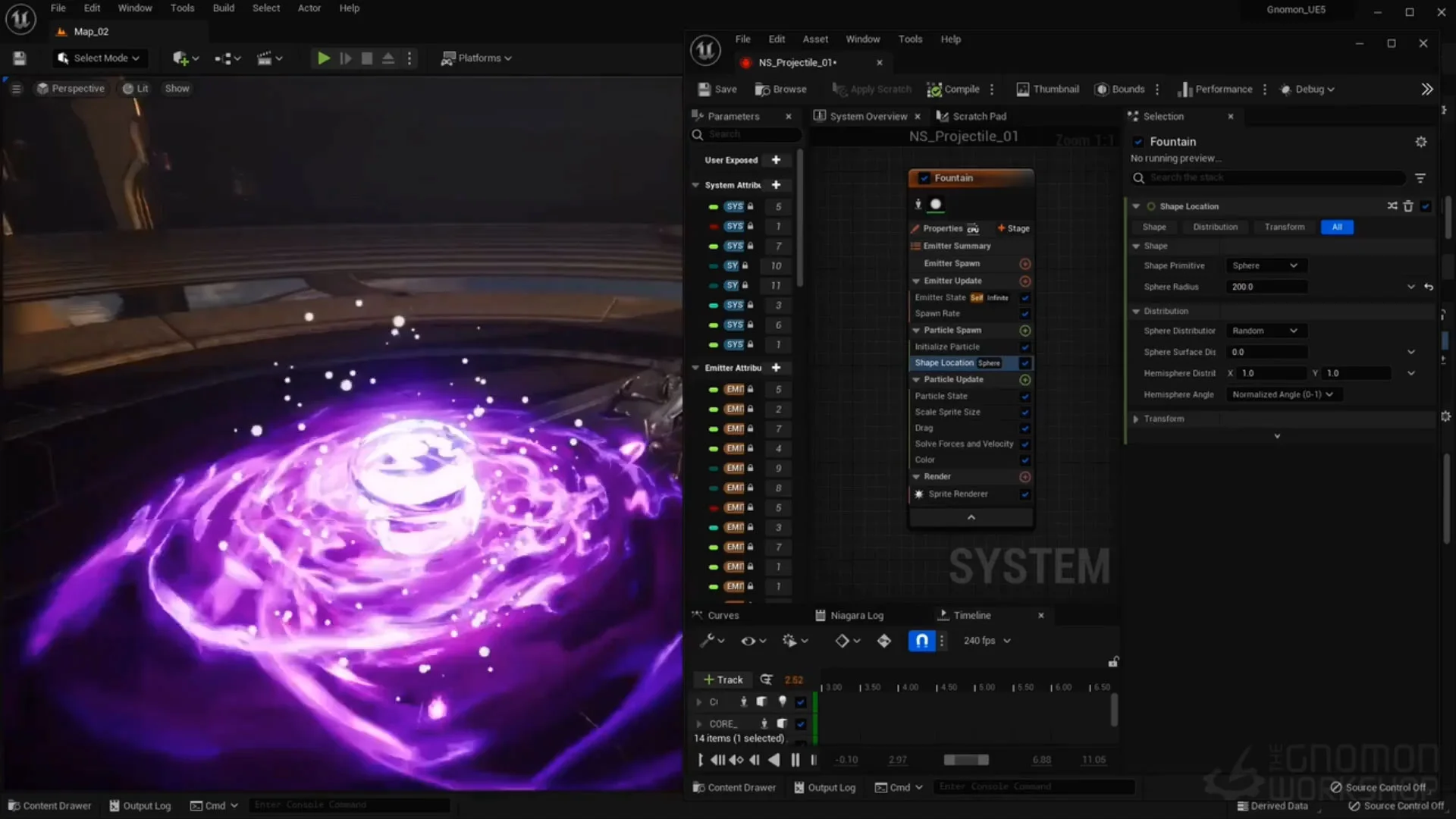The height and width of the screenshot is (819, 1456).
Task: Save the level using the disk icon
Action: 20,58
